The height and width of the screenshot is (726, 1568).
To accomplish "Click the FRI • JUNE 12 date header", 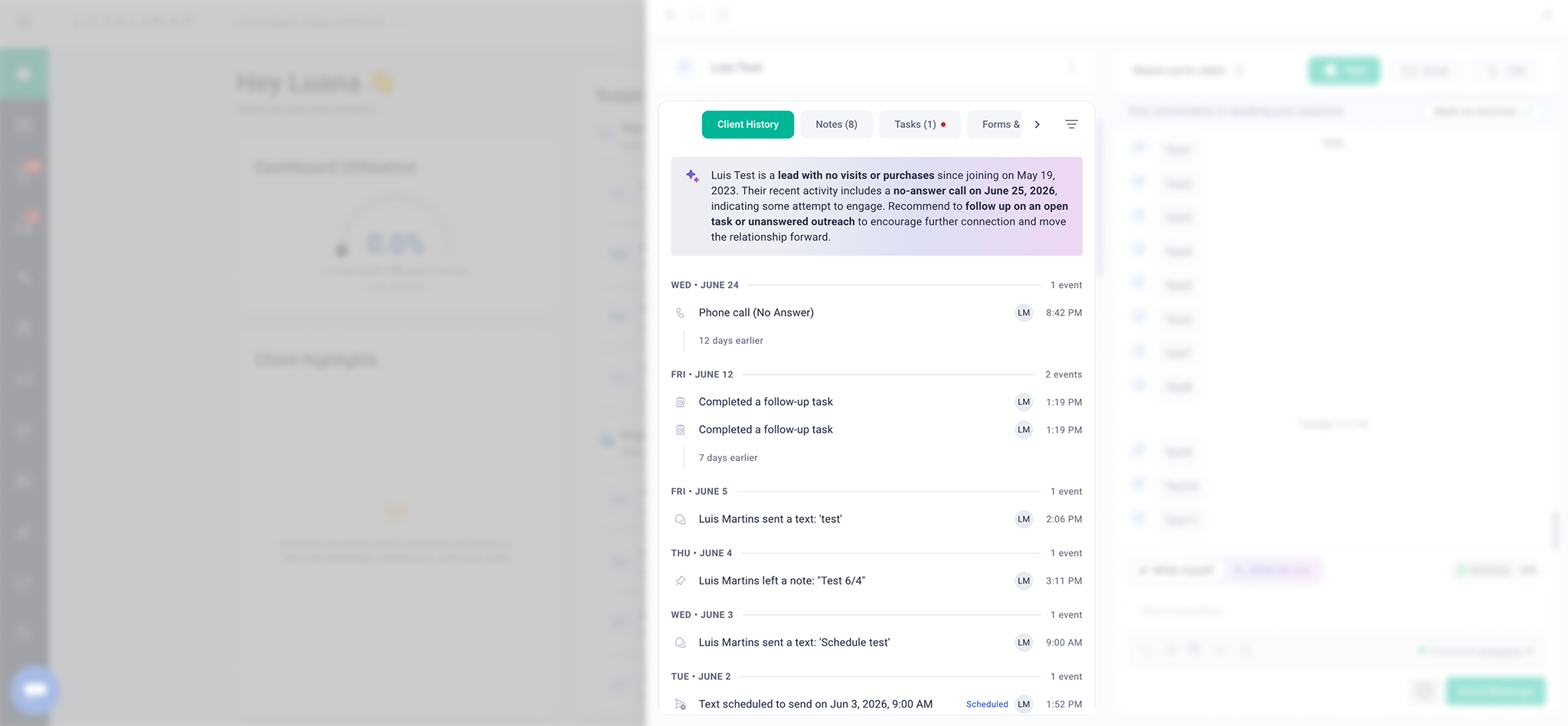I will [x=702, y=374].
